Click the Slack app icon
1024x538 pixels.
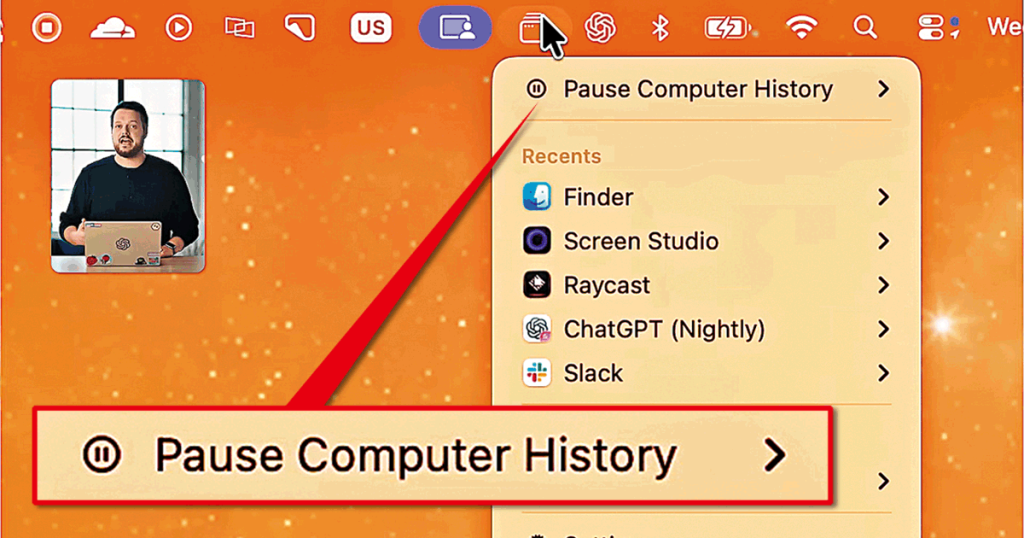[x=537, y=373]
